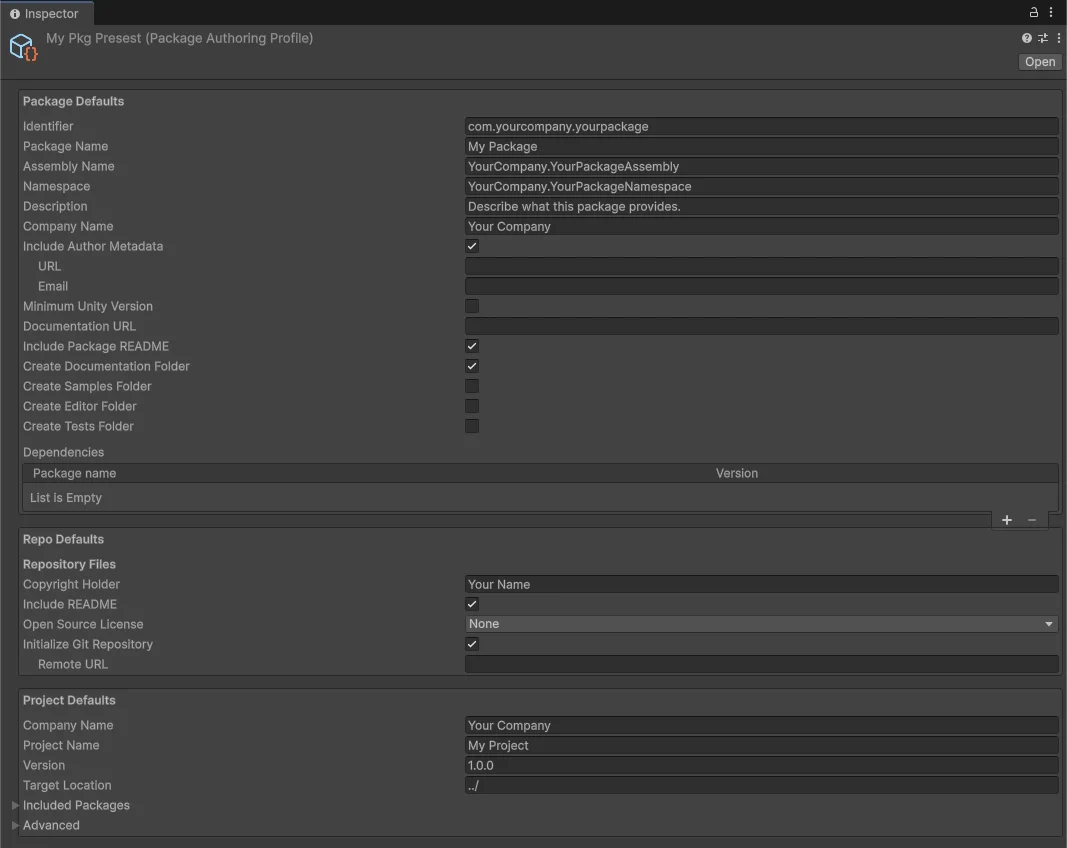This screenshot has width=1067, height=848.
Task: Click the Package Authoring Profile asset icon
Action: click(23, 47)
